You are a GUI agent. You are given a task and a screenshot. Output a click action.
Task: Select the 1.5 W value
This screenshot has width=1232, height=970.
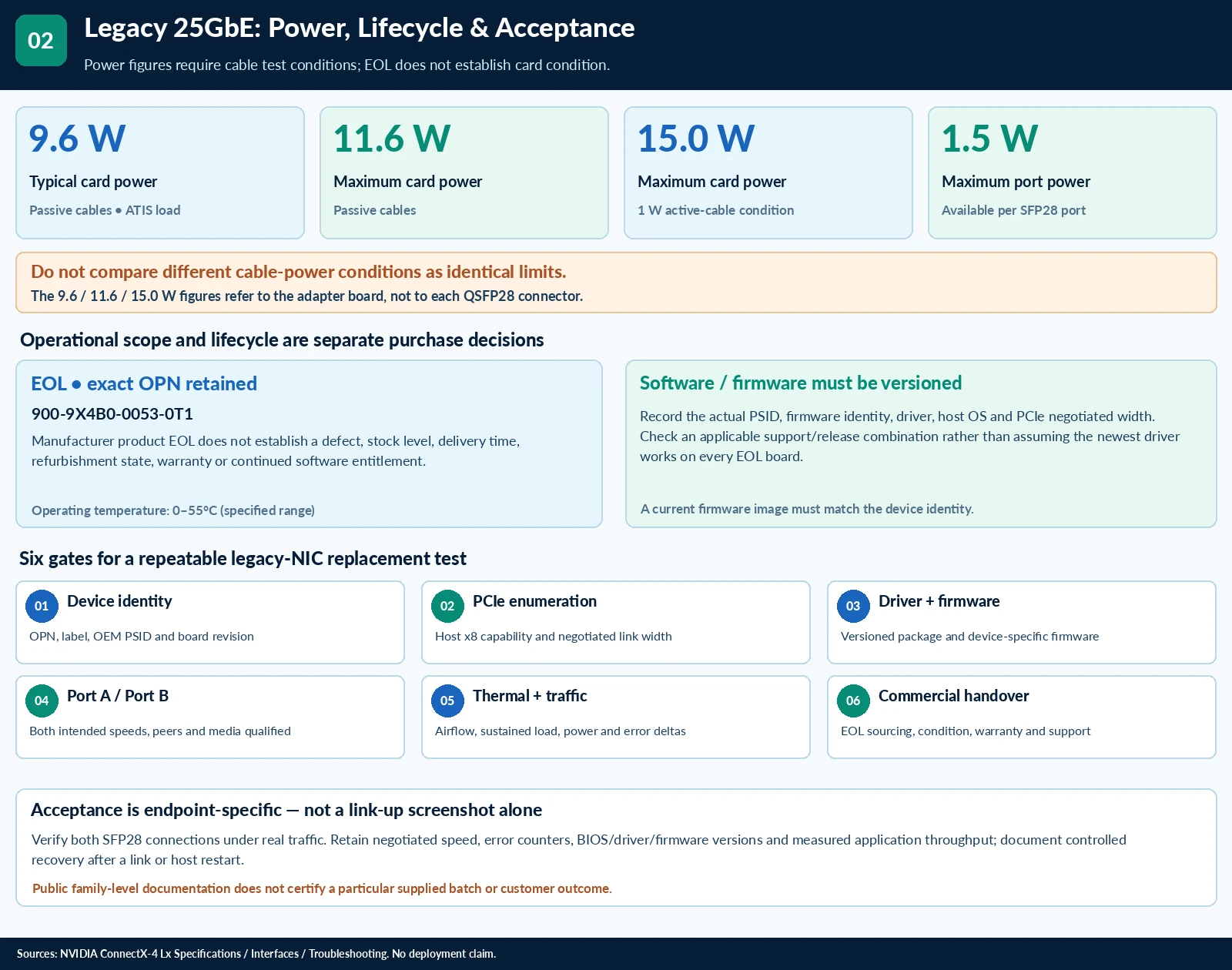[x=989, y=139]
